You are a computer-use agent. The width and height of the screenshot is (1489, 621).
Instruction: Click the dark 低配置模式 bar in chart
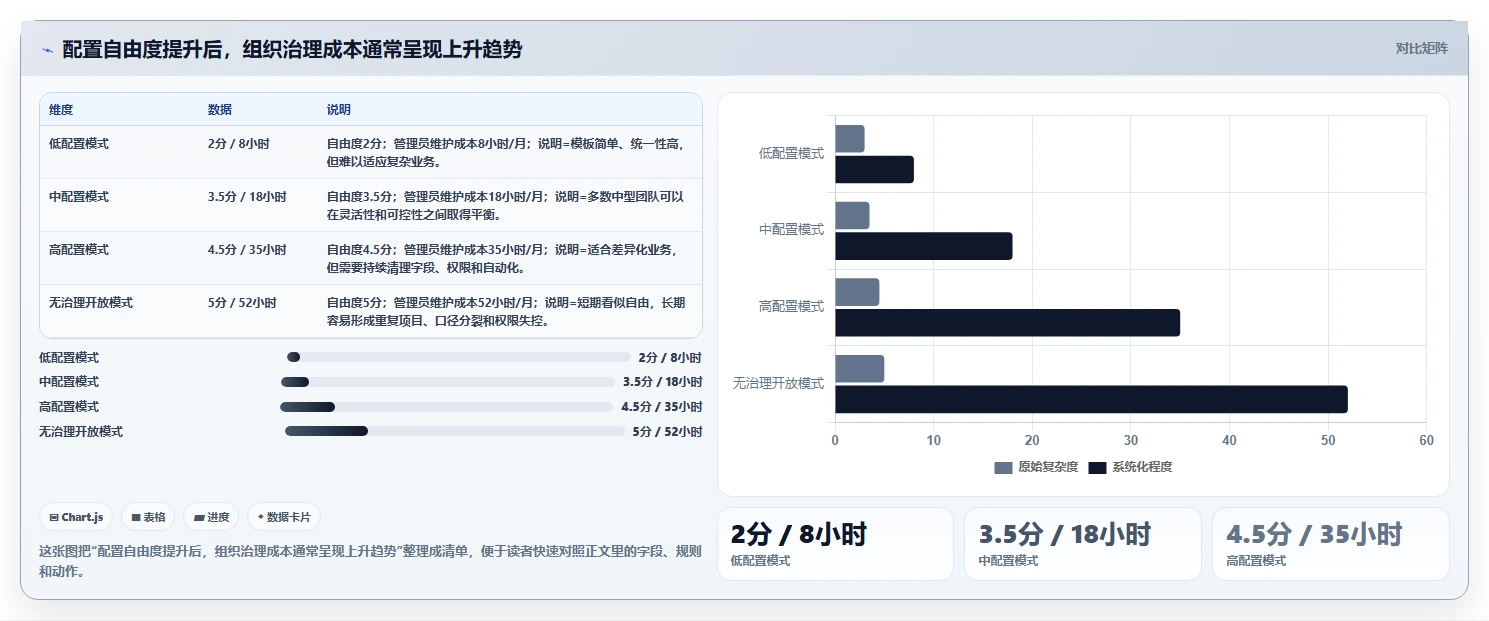[874, 169]
